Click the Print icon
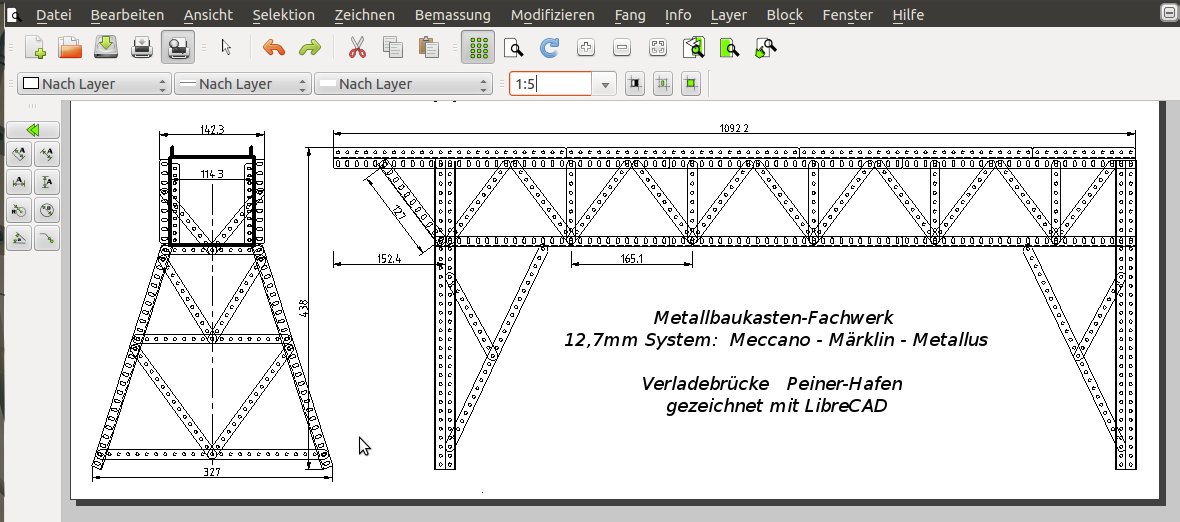1180x522 pixels. (142, 47)
